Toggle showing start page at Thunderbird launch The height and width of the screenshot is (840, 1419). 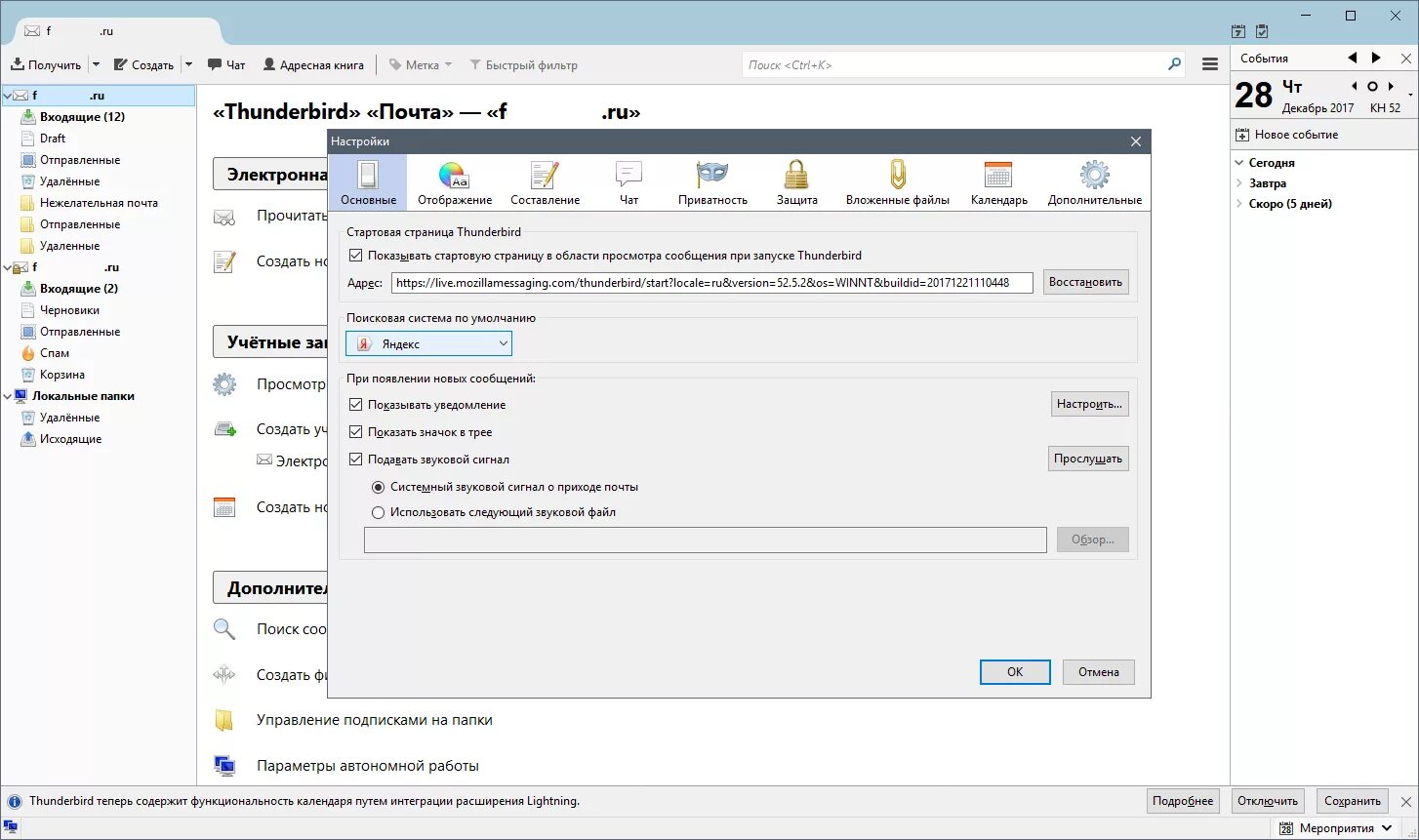[x=355, y=256]
